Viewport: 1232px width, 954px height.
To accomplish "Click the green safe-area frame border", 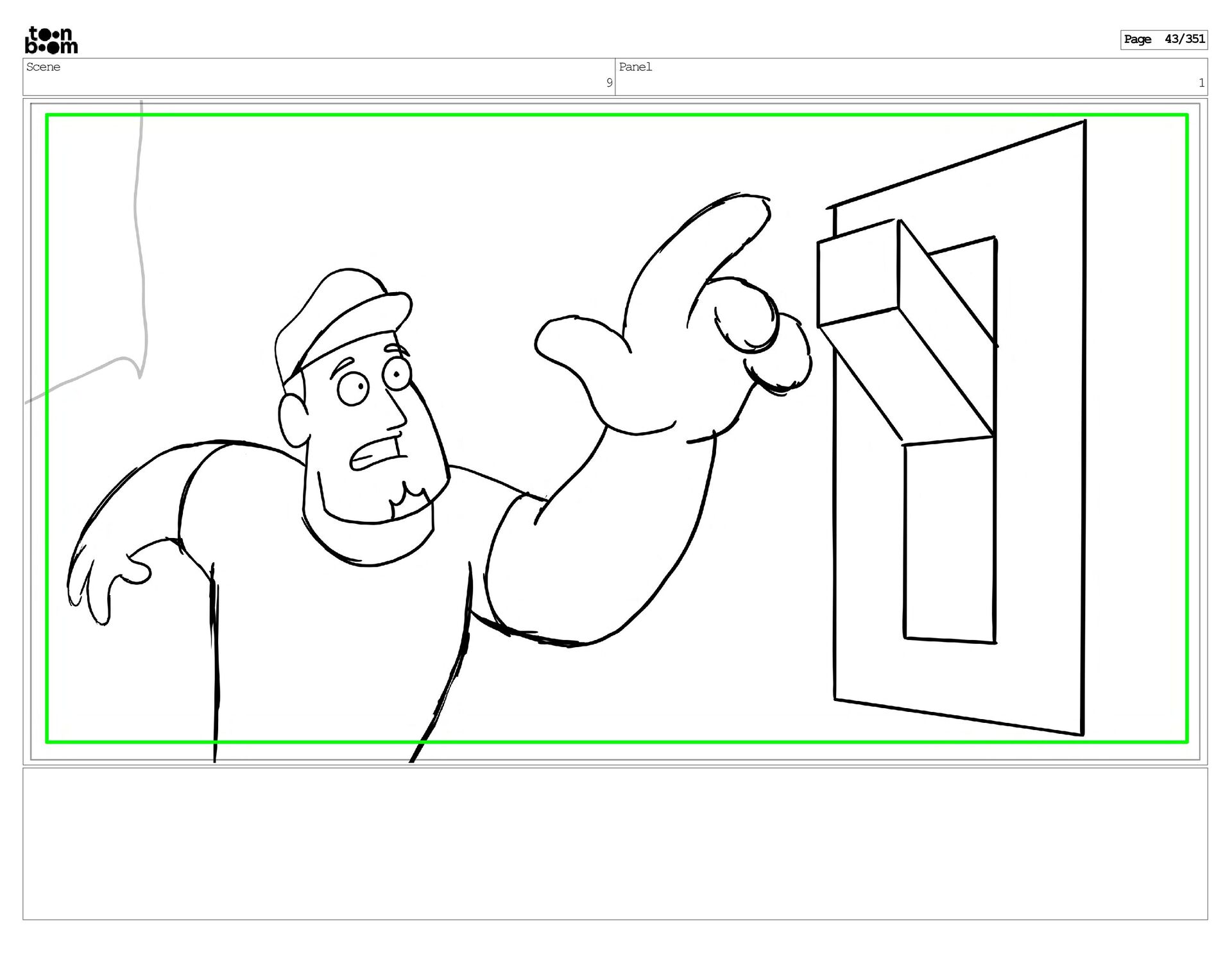I will 616,116.
